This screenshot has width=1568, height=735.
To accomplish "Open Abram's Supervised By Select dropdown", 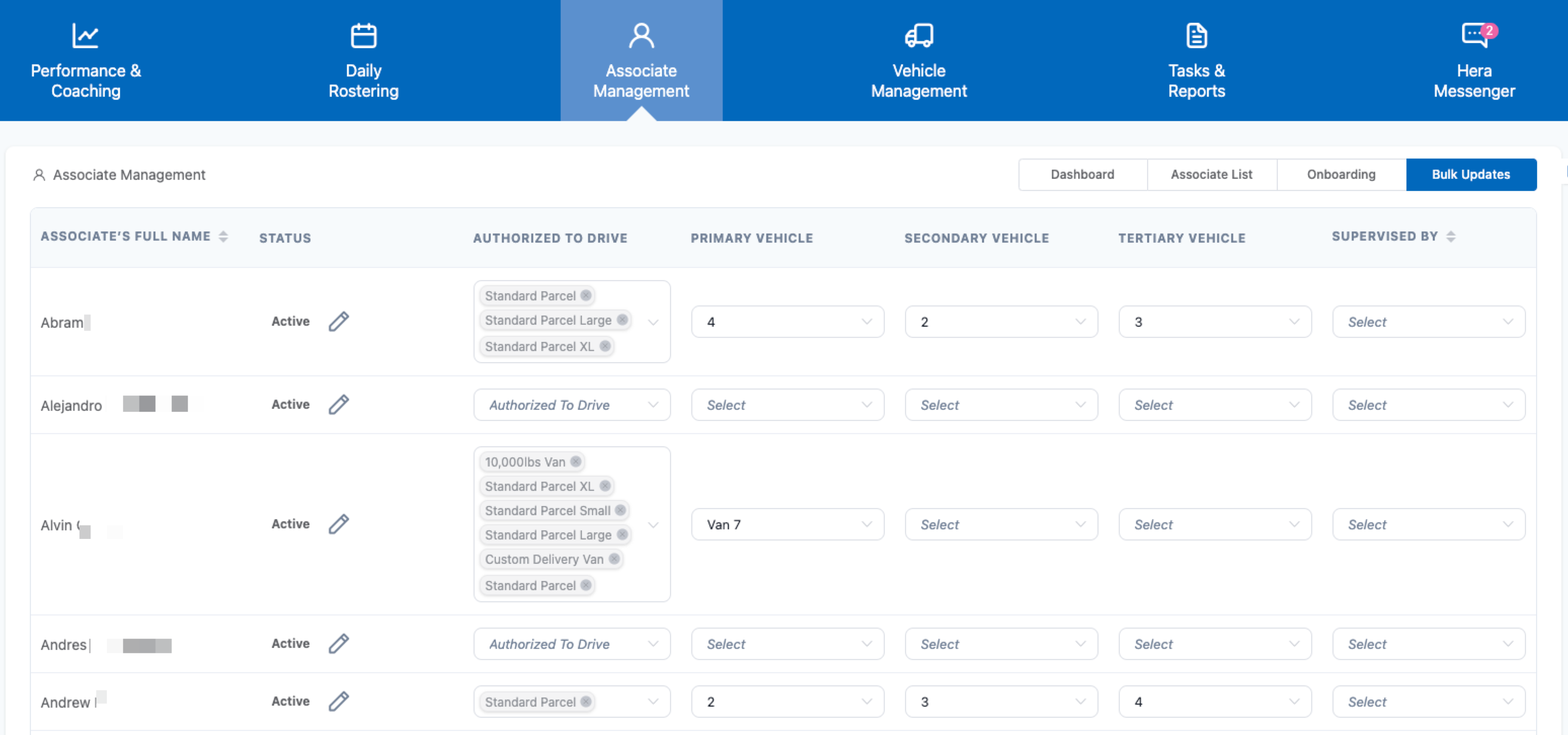I will tap(1428, 322).
